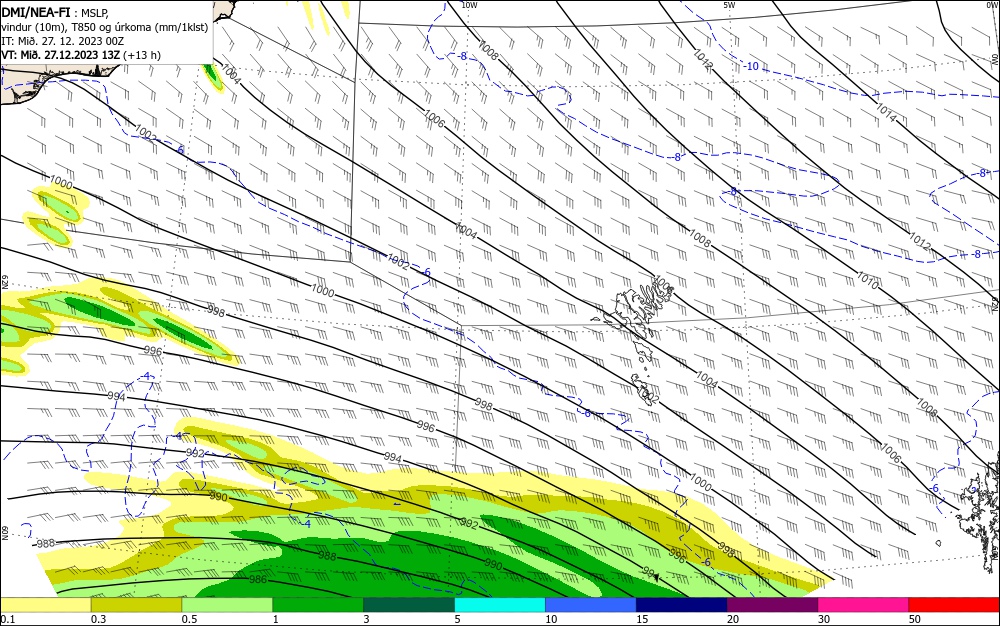Screen dimensions: 1000x626
Task: Click the "986" isobar label
Action: point(258,579)
